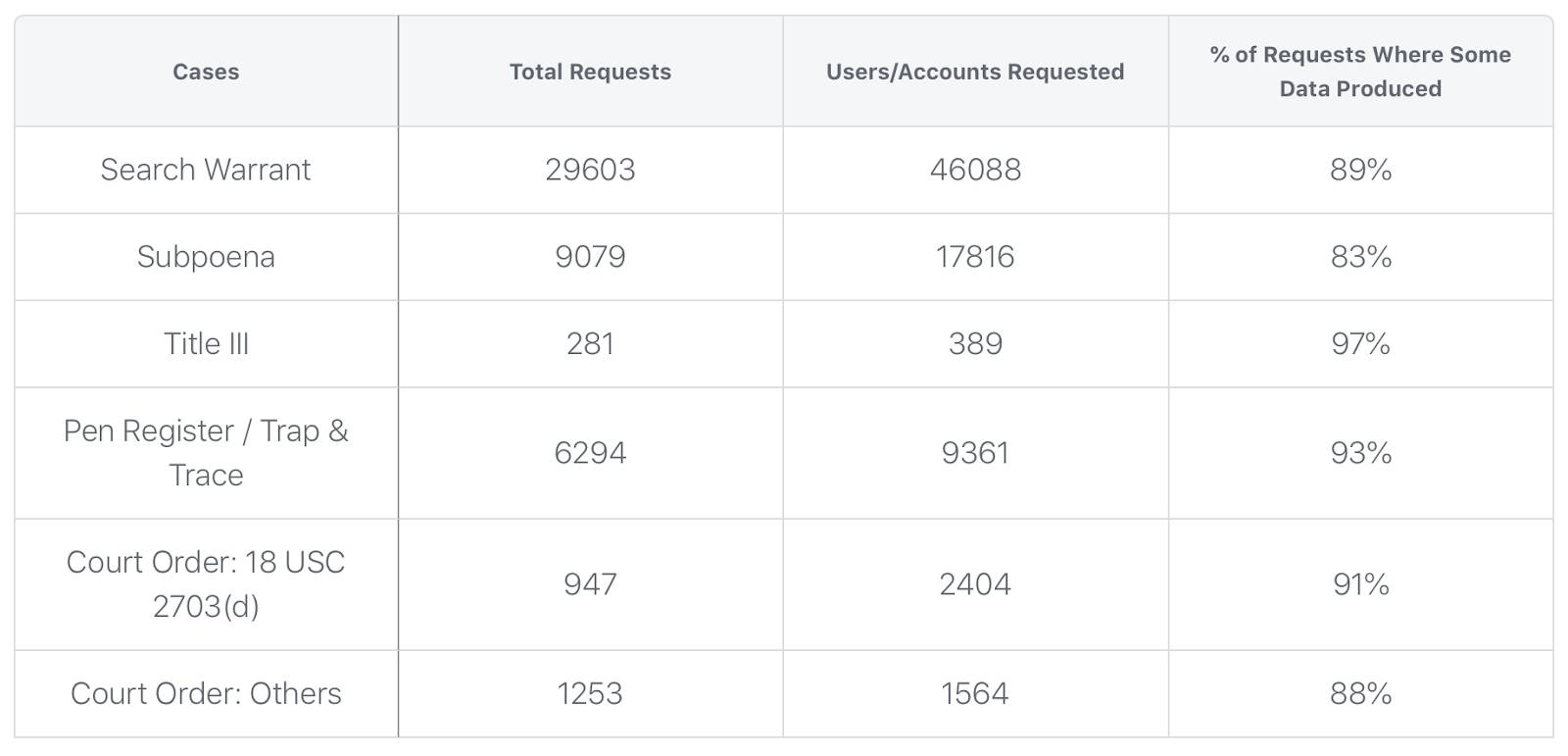The width and height of the screenshot is (1568, 756).
Task: Click the 17816 accounts requested cell
Action: (975, 257)
